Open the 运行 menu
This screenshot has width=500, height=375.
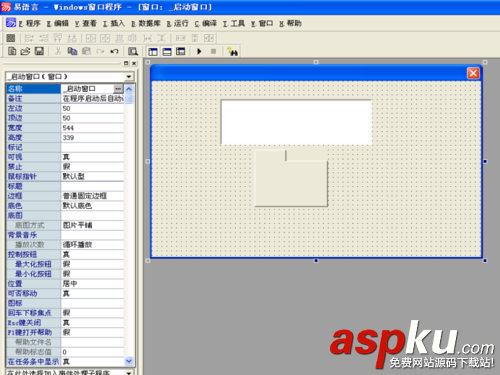pyautogui.click(x=178, y=23)
